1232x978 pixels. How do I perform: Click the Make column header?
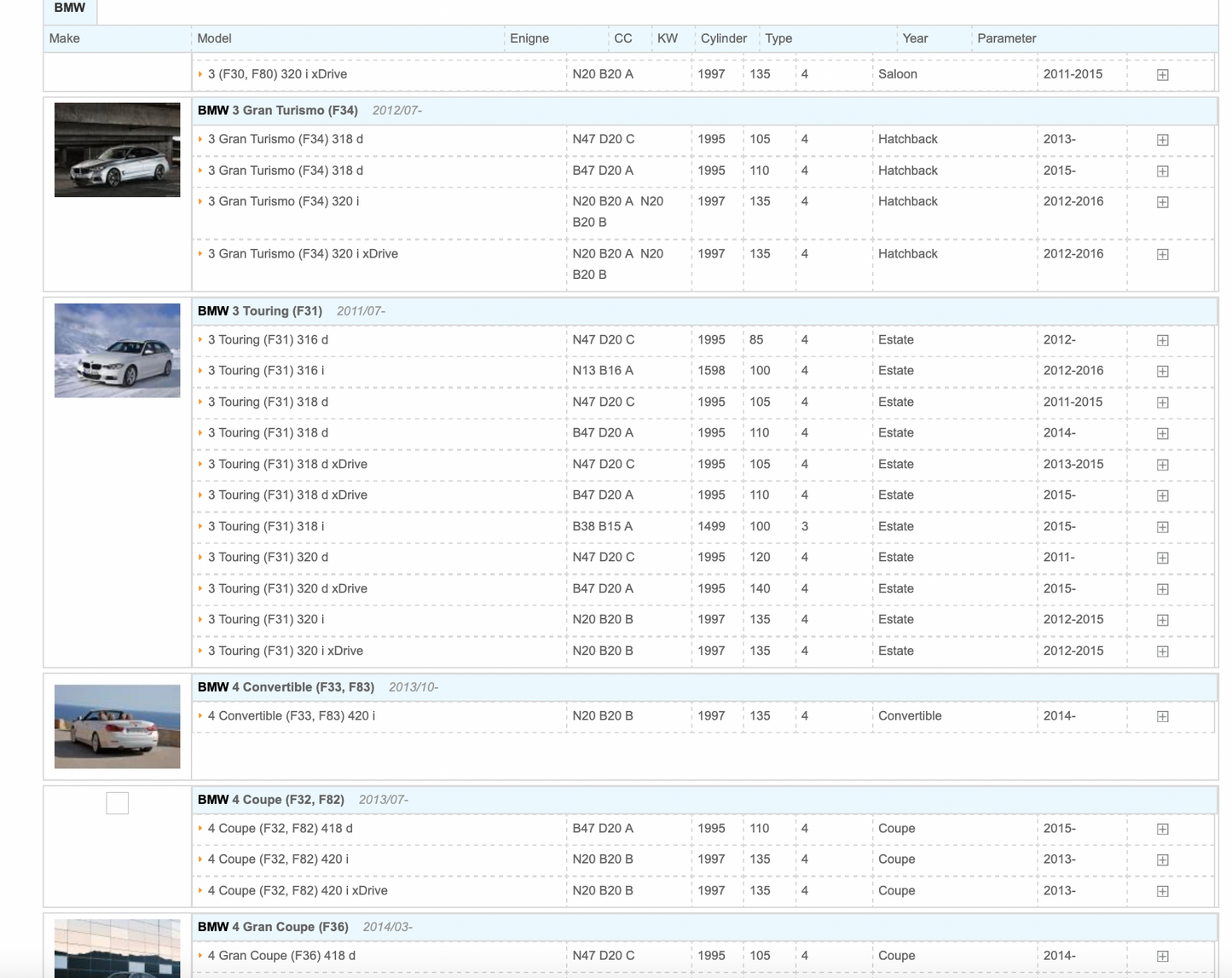65,38
